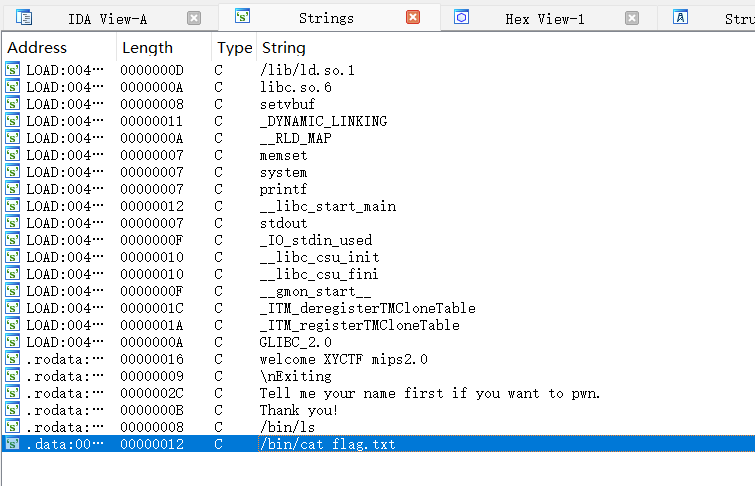Select the /bin/cat flag.txt string row

point(327,443)
